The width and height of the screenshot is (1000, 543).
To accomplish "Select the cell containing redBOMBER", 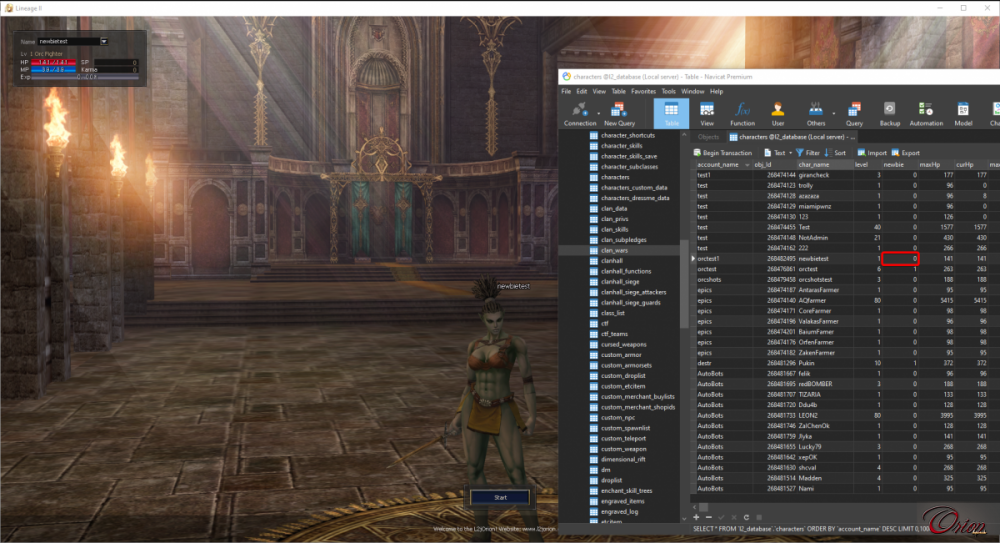I will (x=825, y=384).
